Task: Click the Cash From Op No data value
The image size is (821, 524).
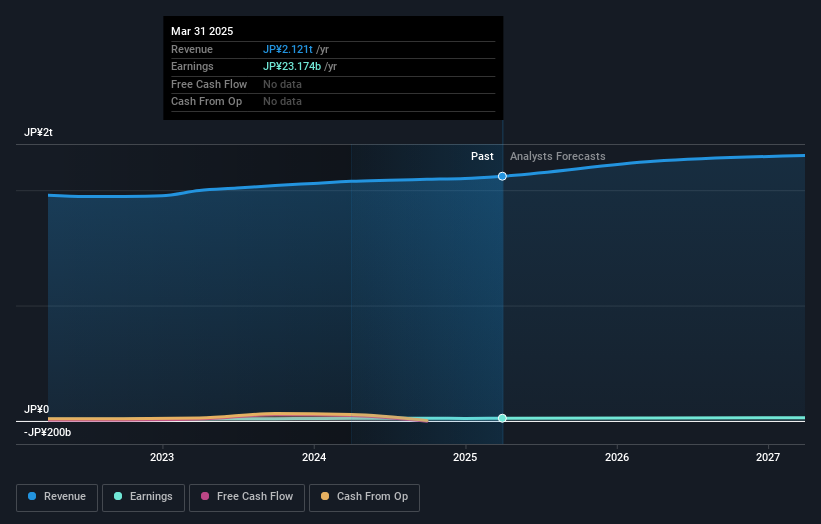Action: 282,102
